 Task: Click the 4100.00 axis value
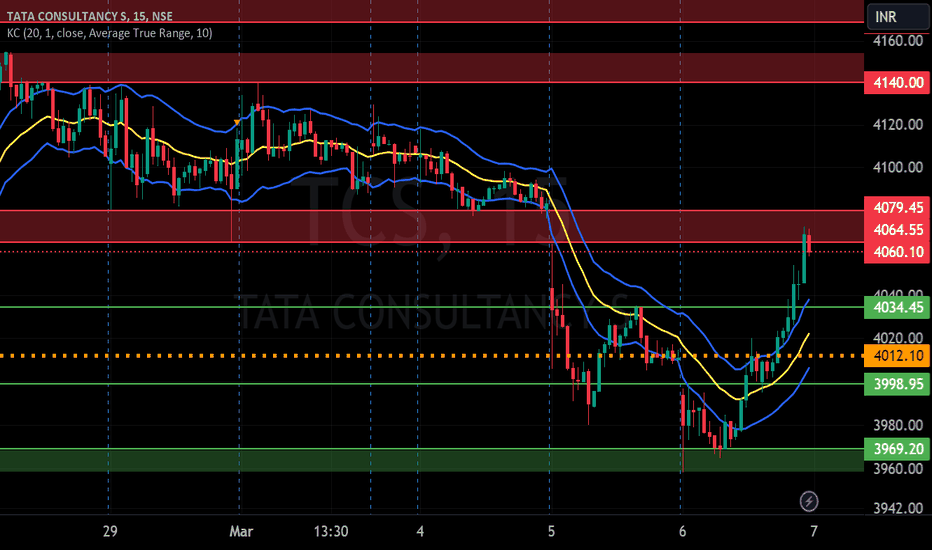pos(898,168)
